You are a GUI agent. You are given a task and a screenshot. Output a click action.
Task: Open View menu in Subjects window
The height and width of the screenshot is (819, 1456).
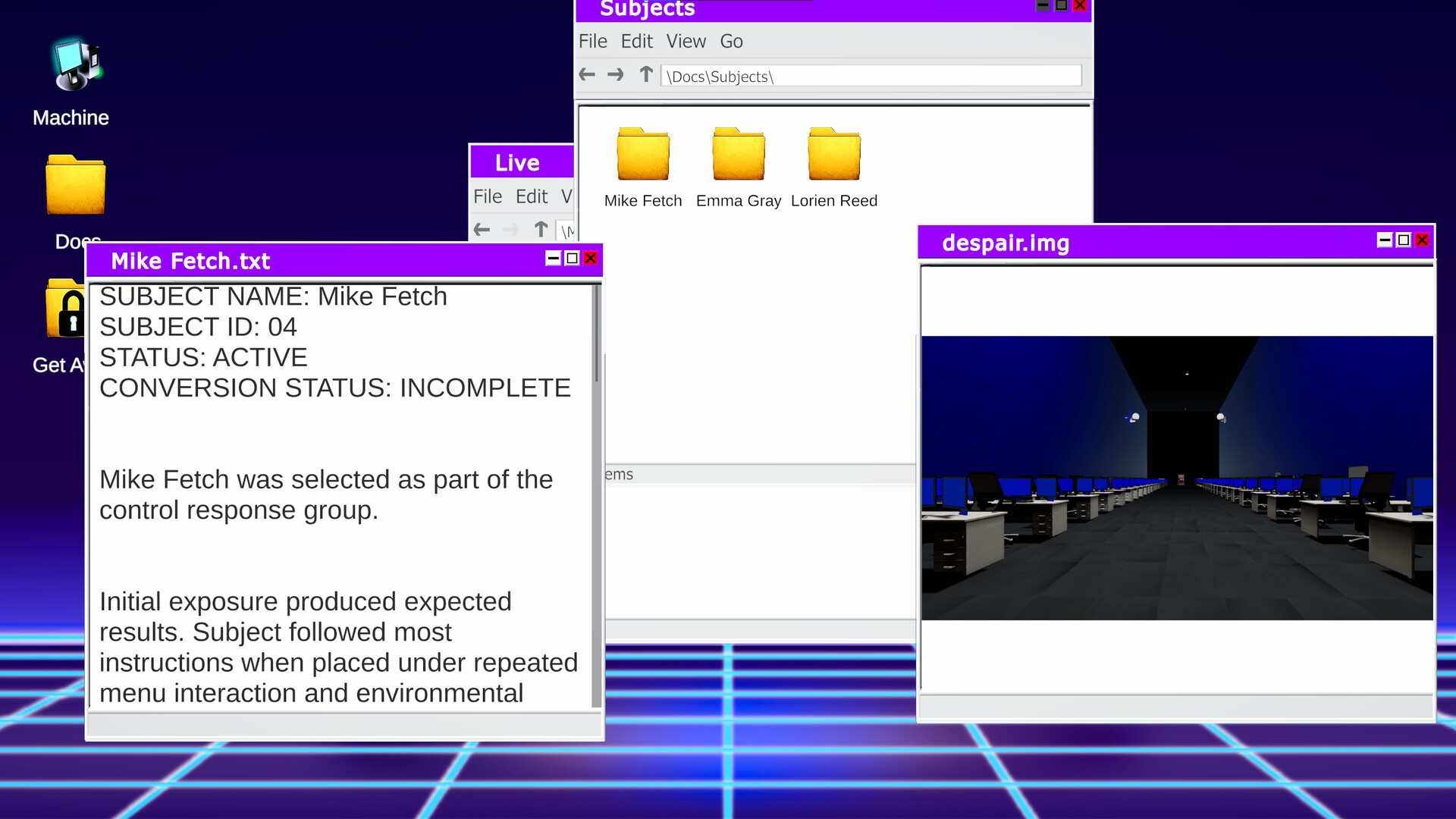pos(686,42)
